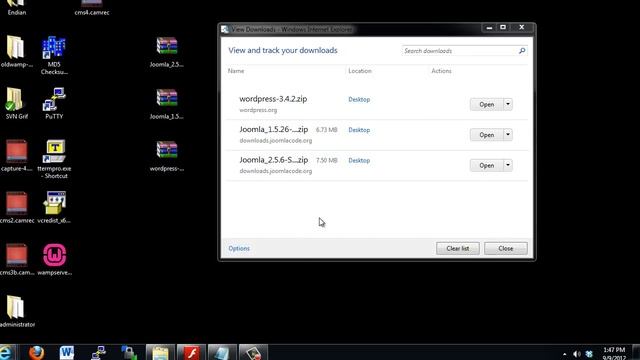
Task: Expand options arrow for Joomla_1.5.26 zip
Action: tap(508, 135)
